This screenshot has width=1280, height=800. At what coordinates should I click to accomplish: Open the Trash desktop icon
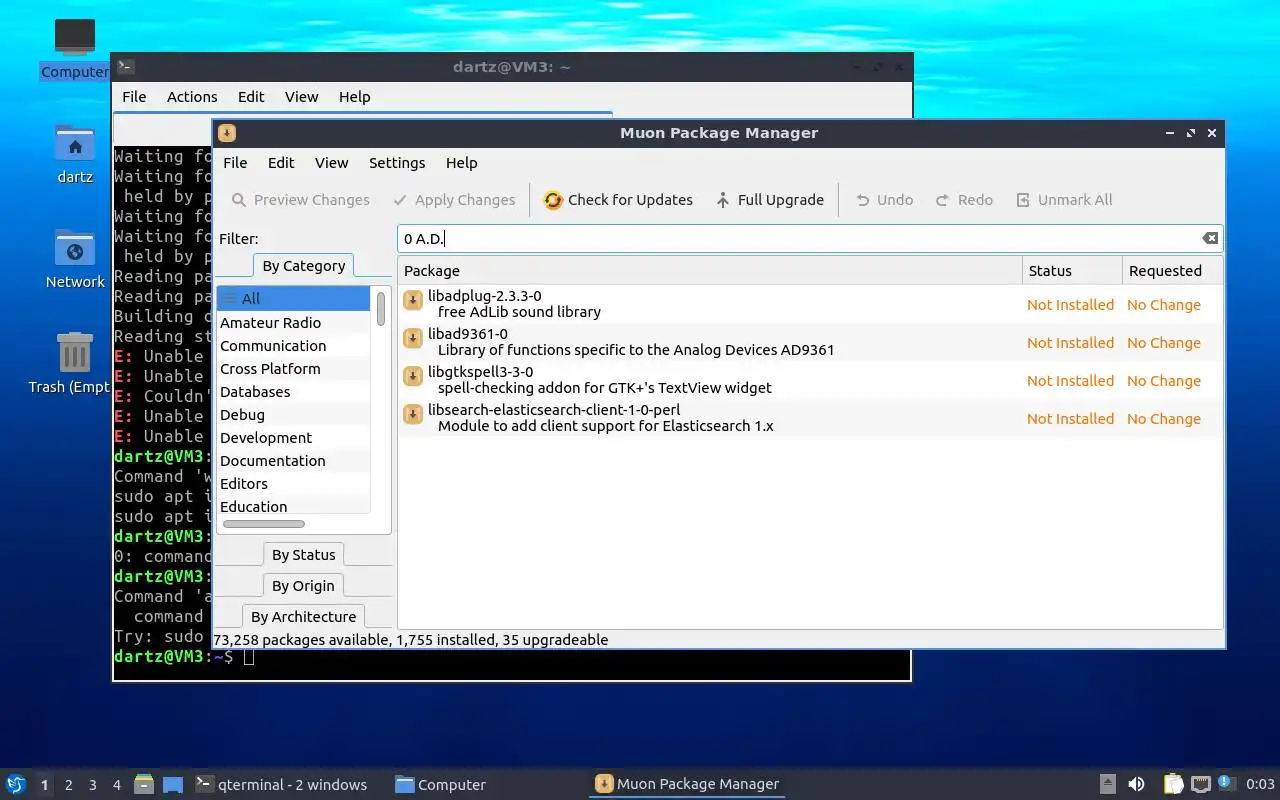pos(75,363)
